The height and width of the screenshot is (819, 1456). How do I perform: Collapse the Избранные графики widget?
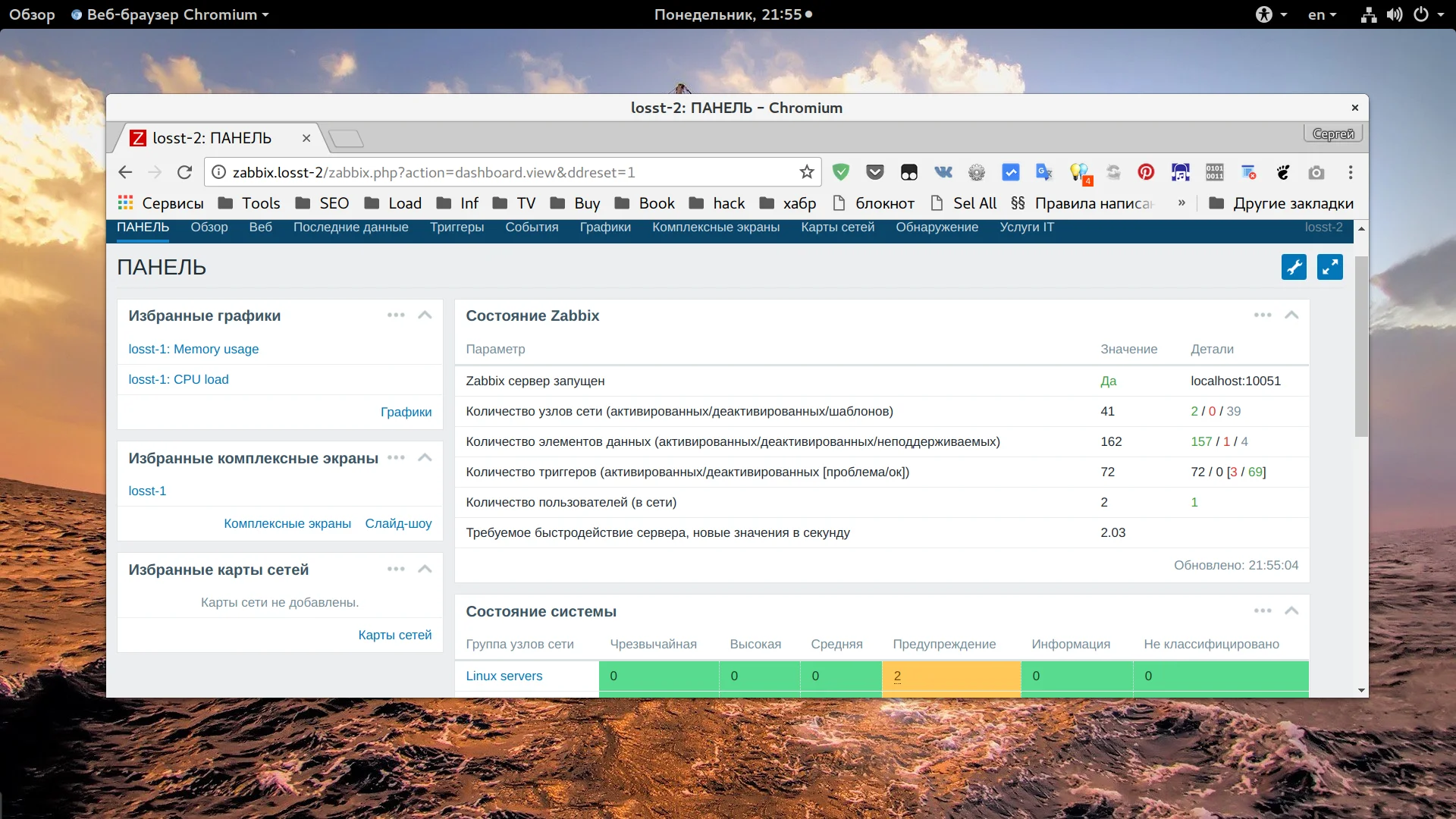pyautogui.click(x=425, y=315)
